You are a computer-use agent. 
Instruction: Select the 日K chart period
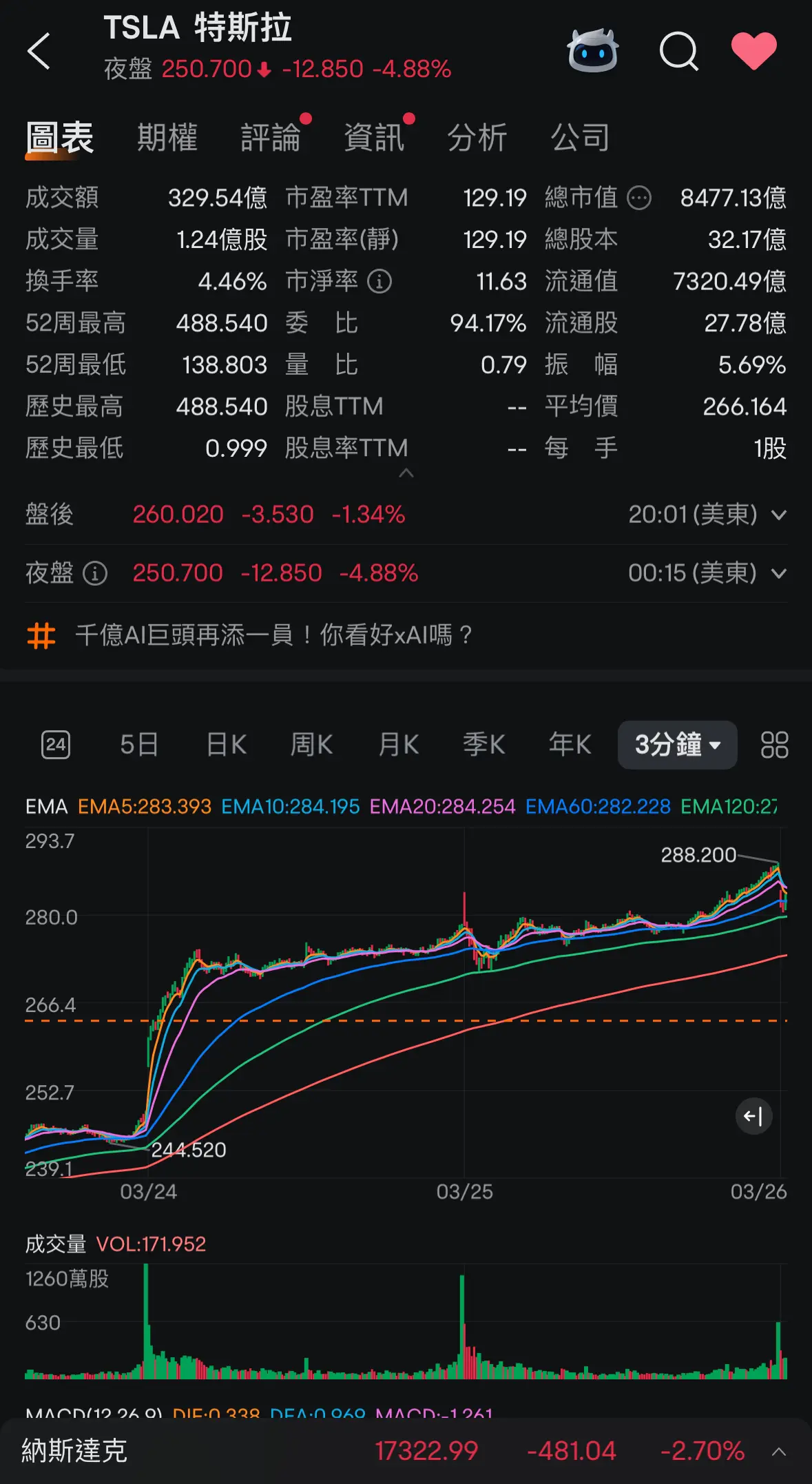click(x=227, y=745)
